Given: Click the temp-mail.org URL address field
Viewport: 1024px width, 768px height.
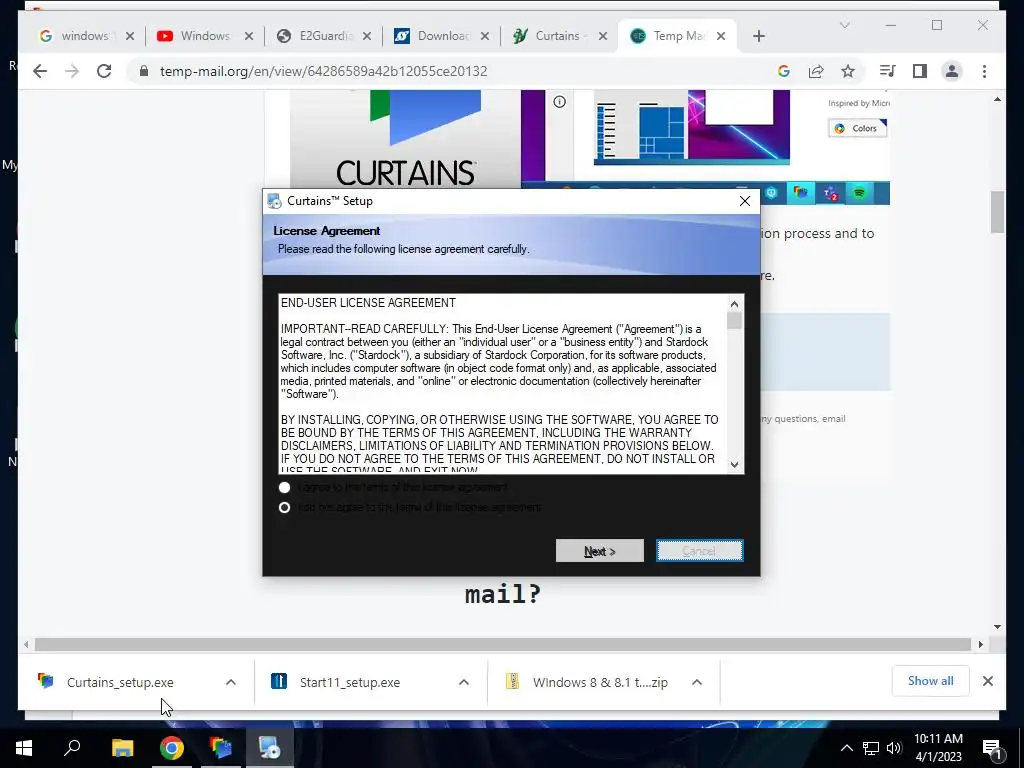Looking at the screenshot, I should [323, 71].
